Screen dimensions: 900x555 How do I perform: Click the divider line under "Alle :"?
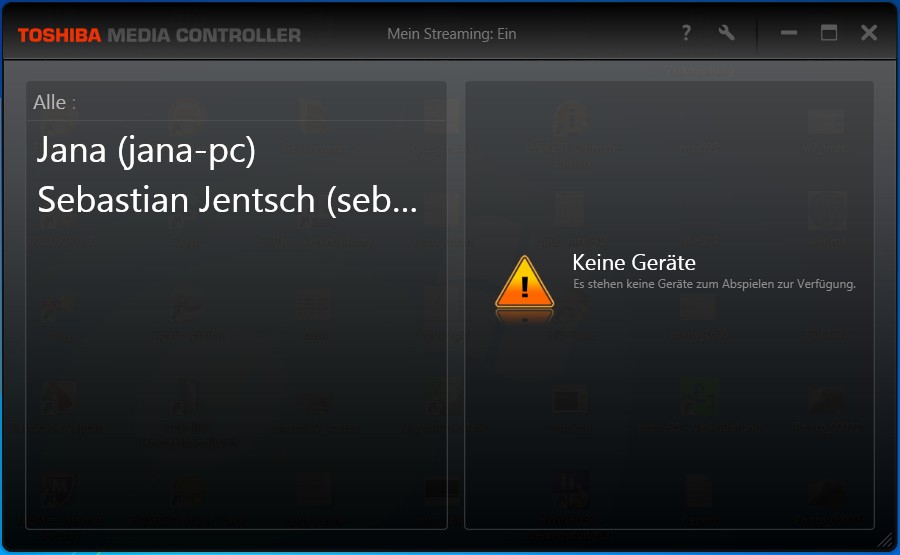pyautogui.click(x=236, y=121)
